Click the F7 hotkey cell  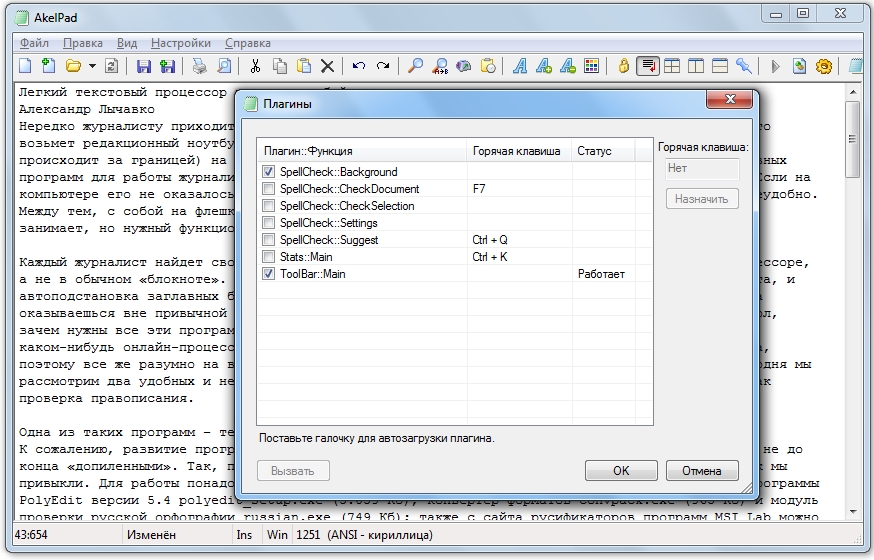[x=479, y=188]
